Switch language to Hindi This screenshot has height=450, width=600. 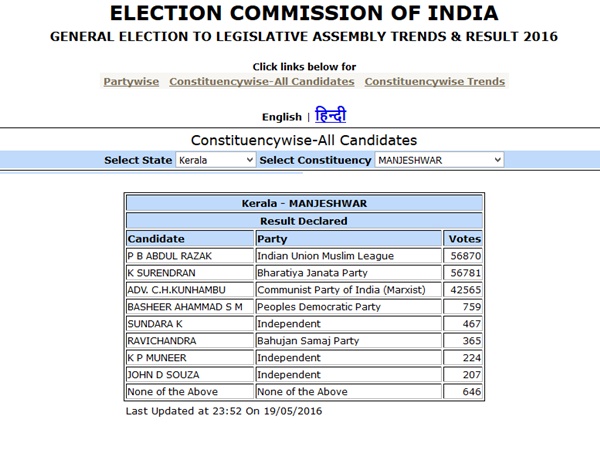coord(331,115)
